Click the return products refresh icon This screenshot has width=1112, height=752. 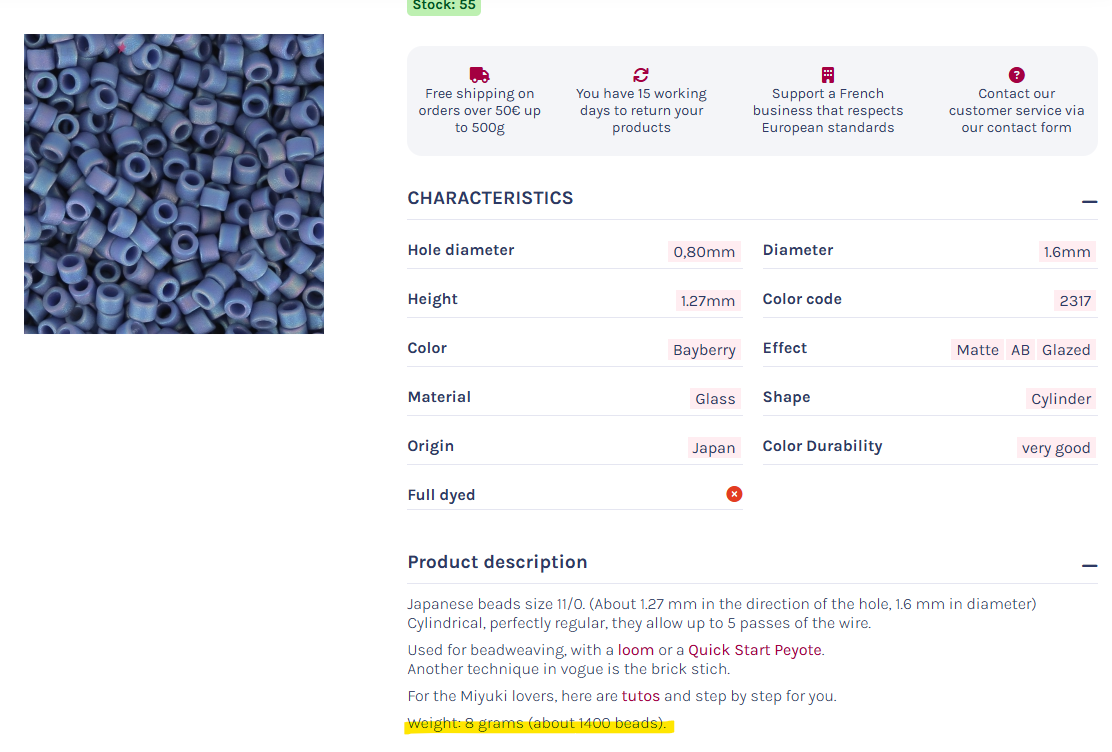[641, 75]
